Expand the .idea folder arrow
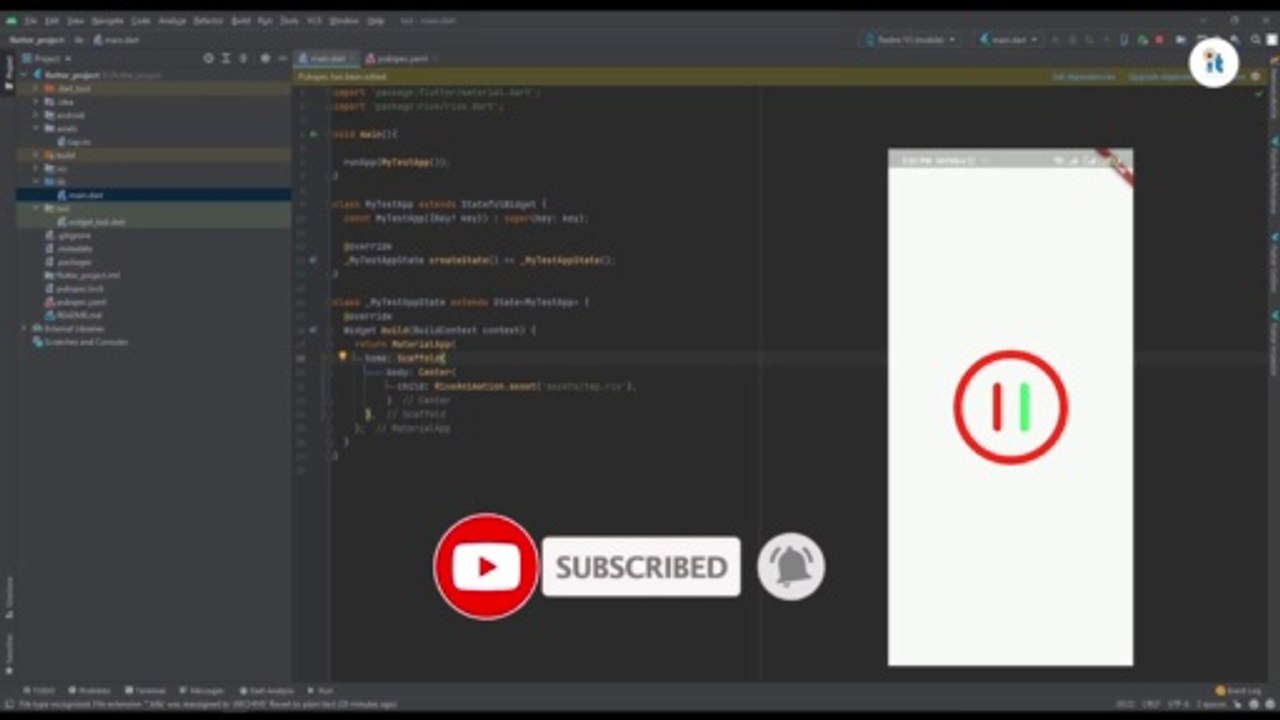Screen dimensions: 1280x720 [36, 101]
